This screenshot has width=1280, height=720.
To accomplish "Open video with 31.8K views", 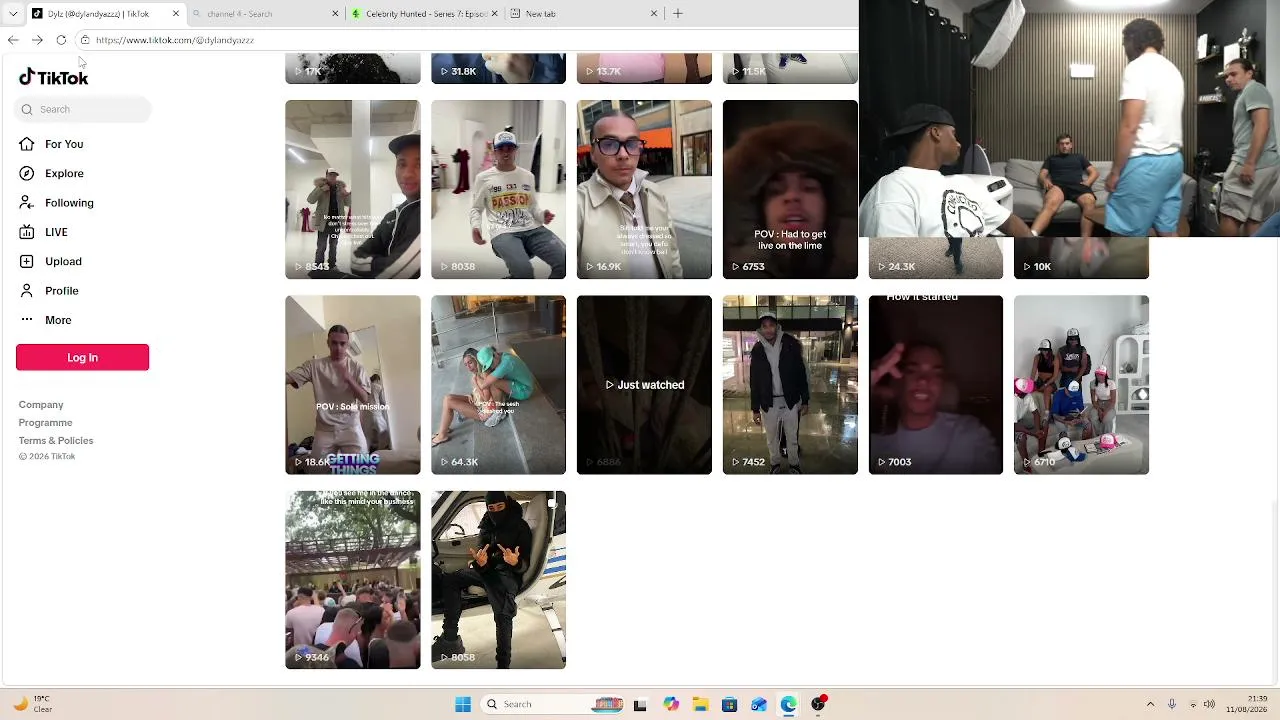I will (x=498, y=69).
